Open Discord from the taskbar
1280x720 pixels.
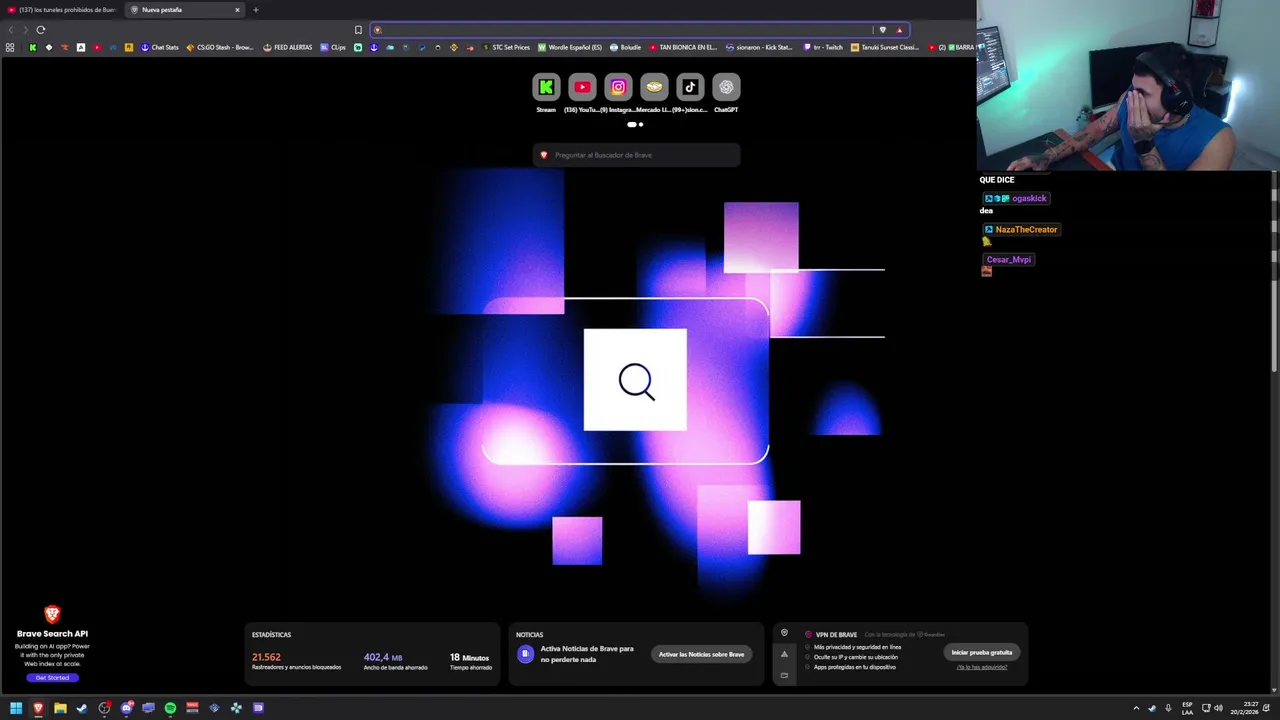(x=126, y=708)
